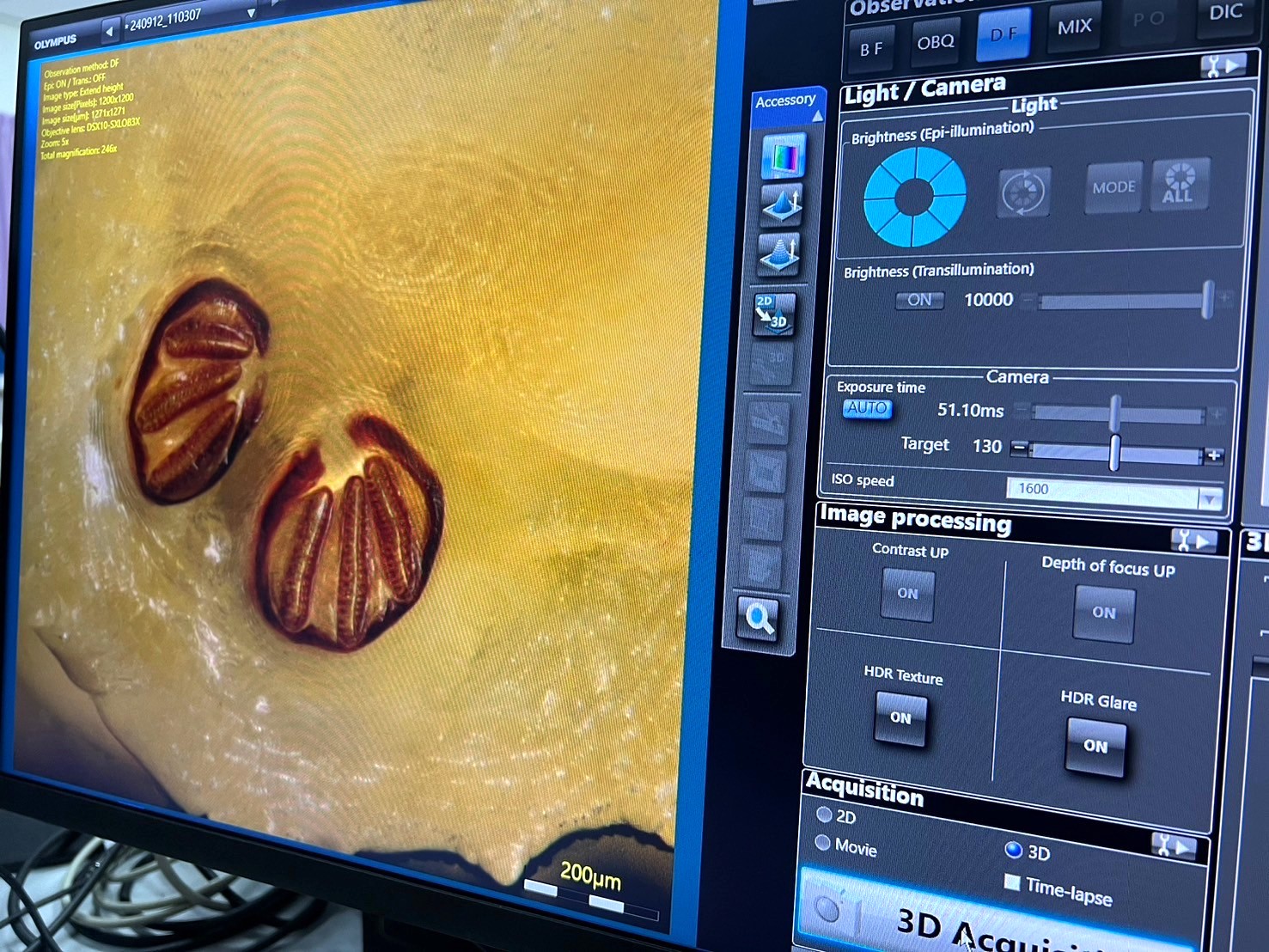
Task: Open the magnifier search tool
Action: (x=759, y=618)
